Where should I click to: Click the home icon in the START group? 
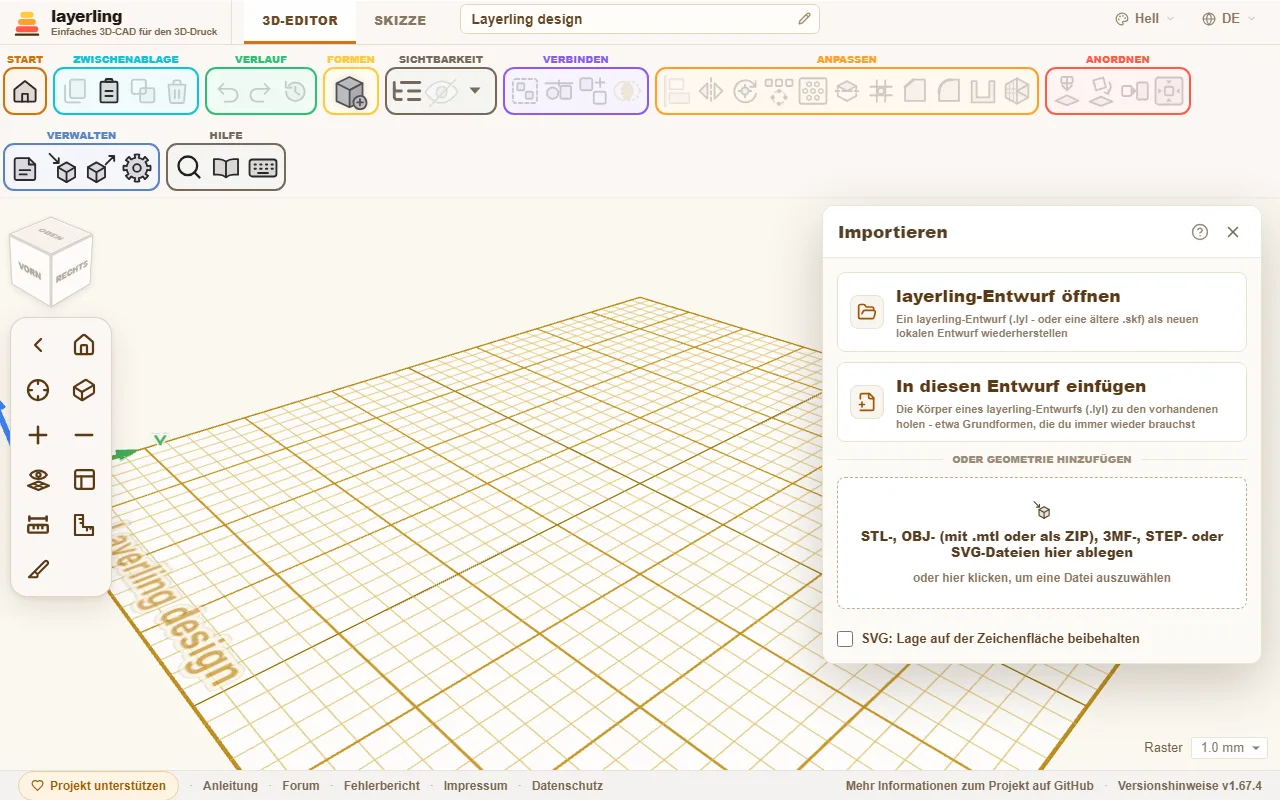tap(25, 91)
